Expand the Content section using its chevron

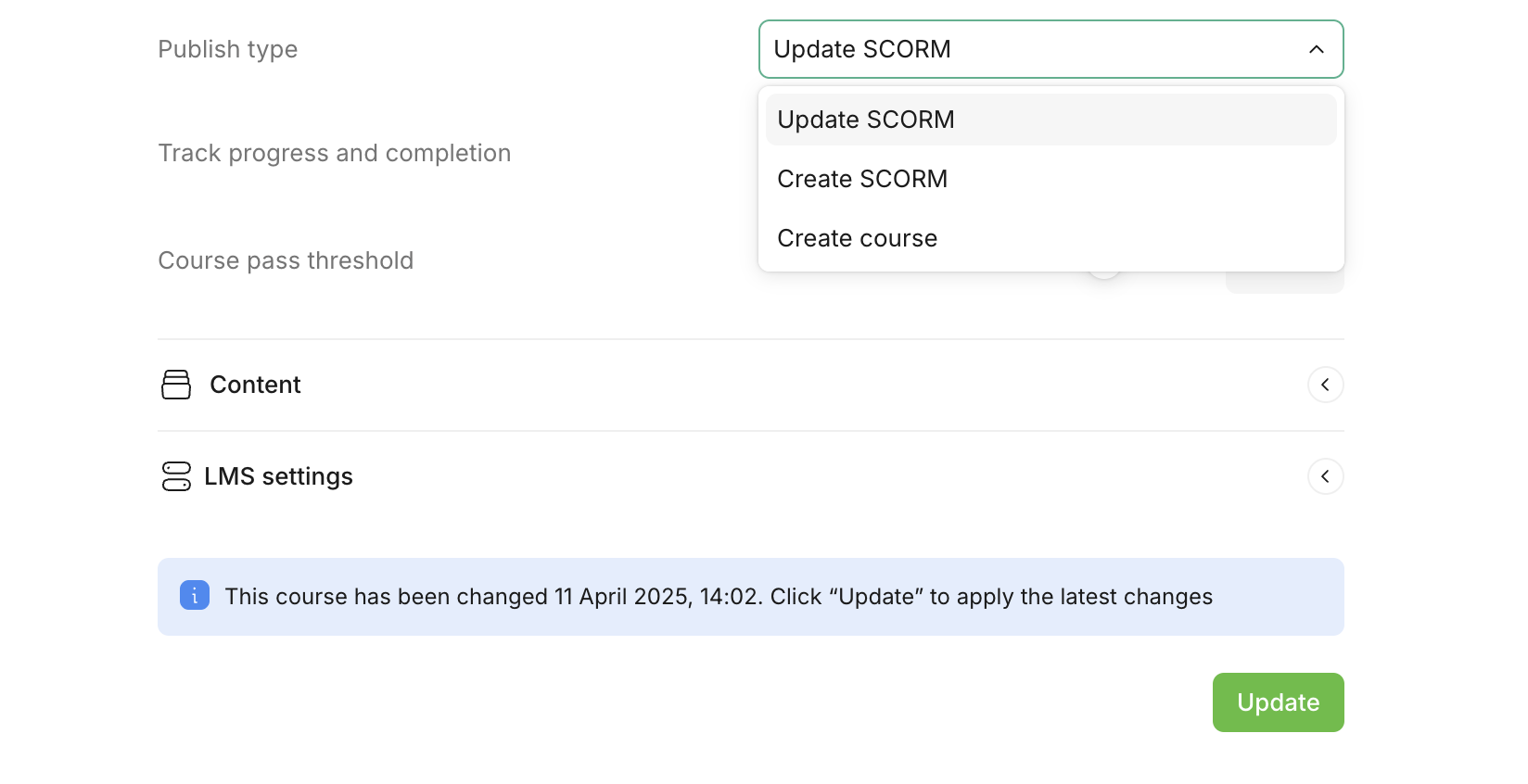point(1325,385)
